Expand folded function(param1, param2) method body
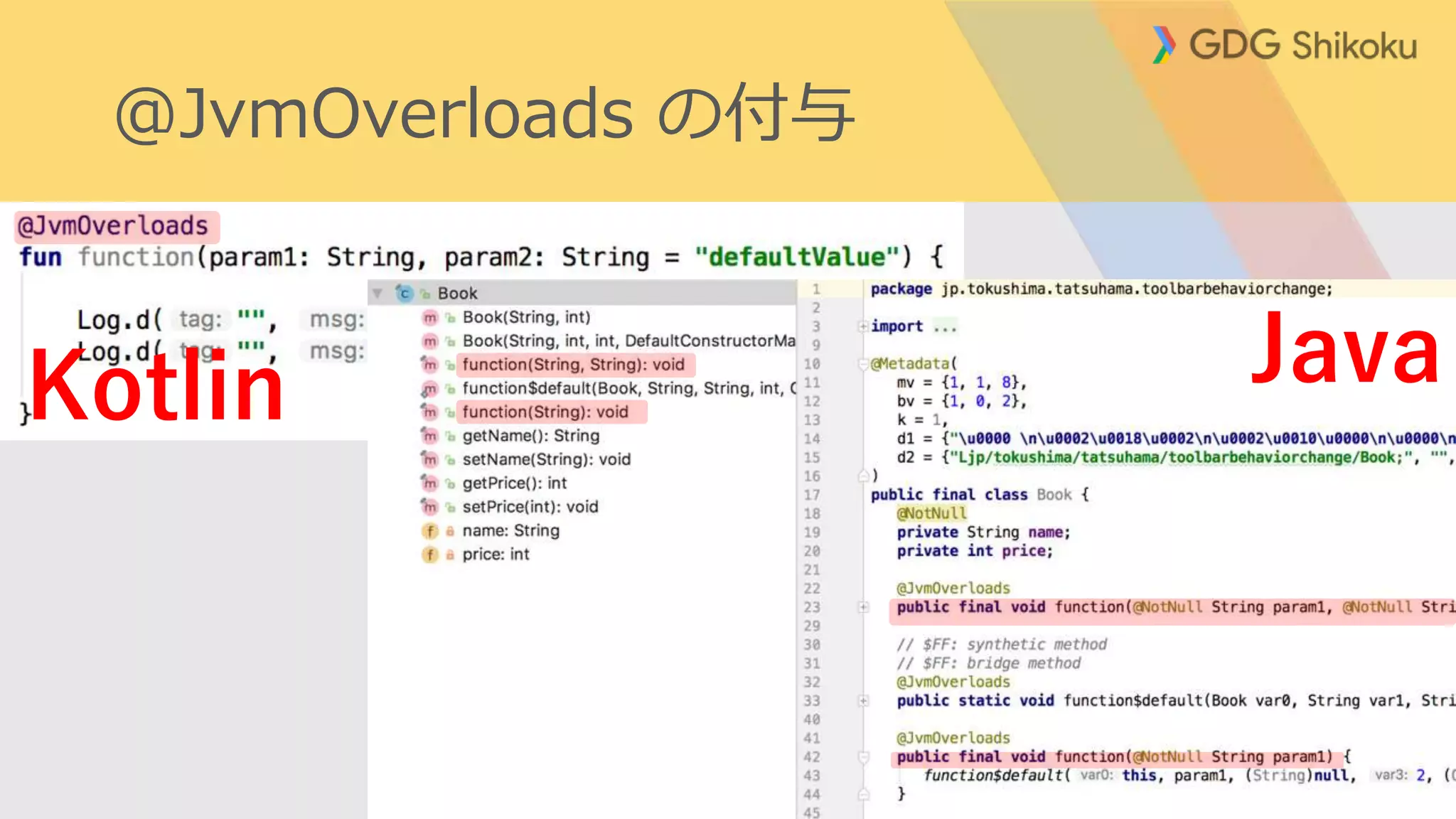The width and height of the screenshot is (1456, 819). pyautogui.click(x=863, y=607)
